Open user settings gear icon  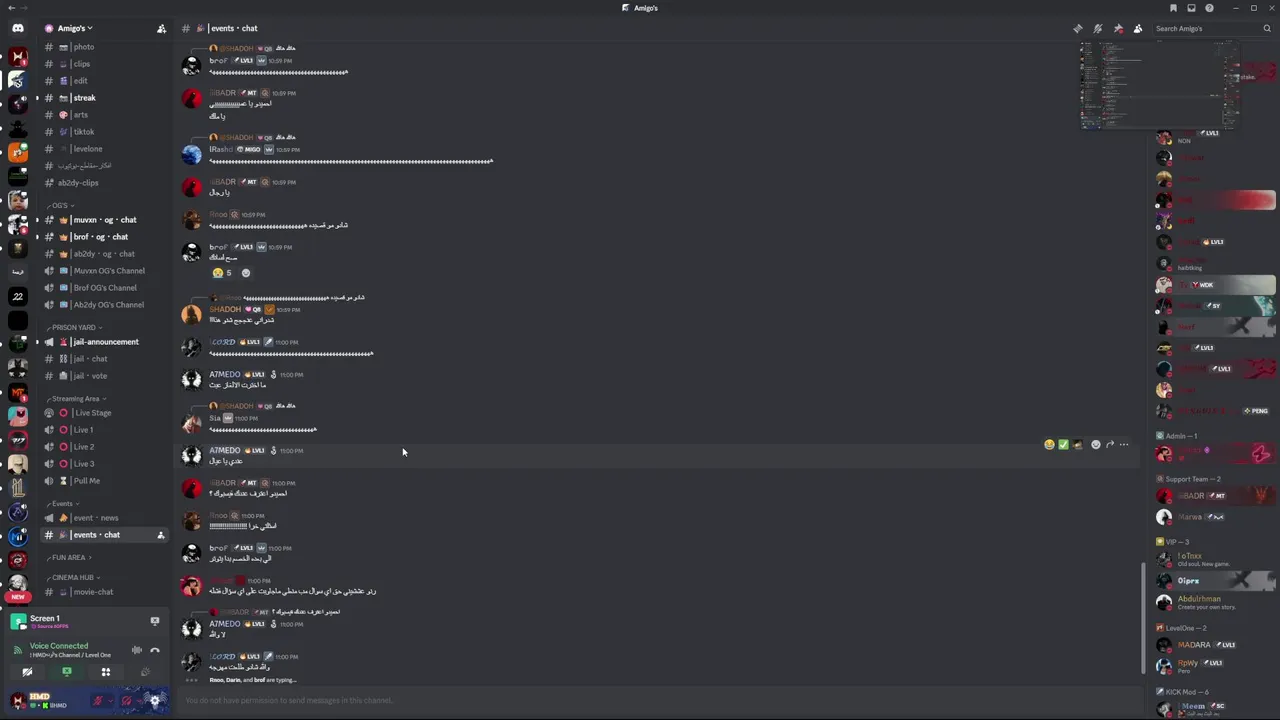tap(155, 700)
